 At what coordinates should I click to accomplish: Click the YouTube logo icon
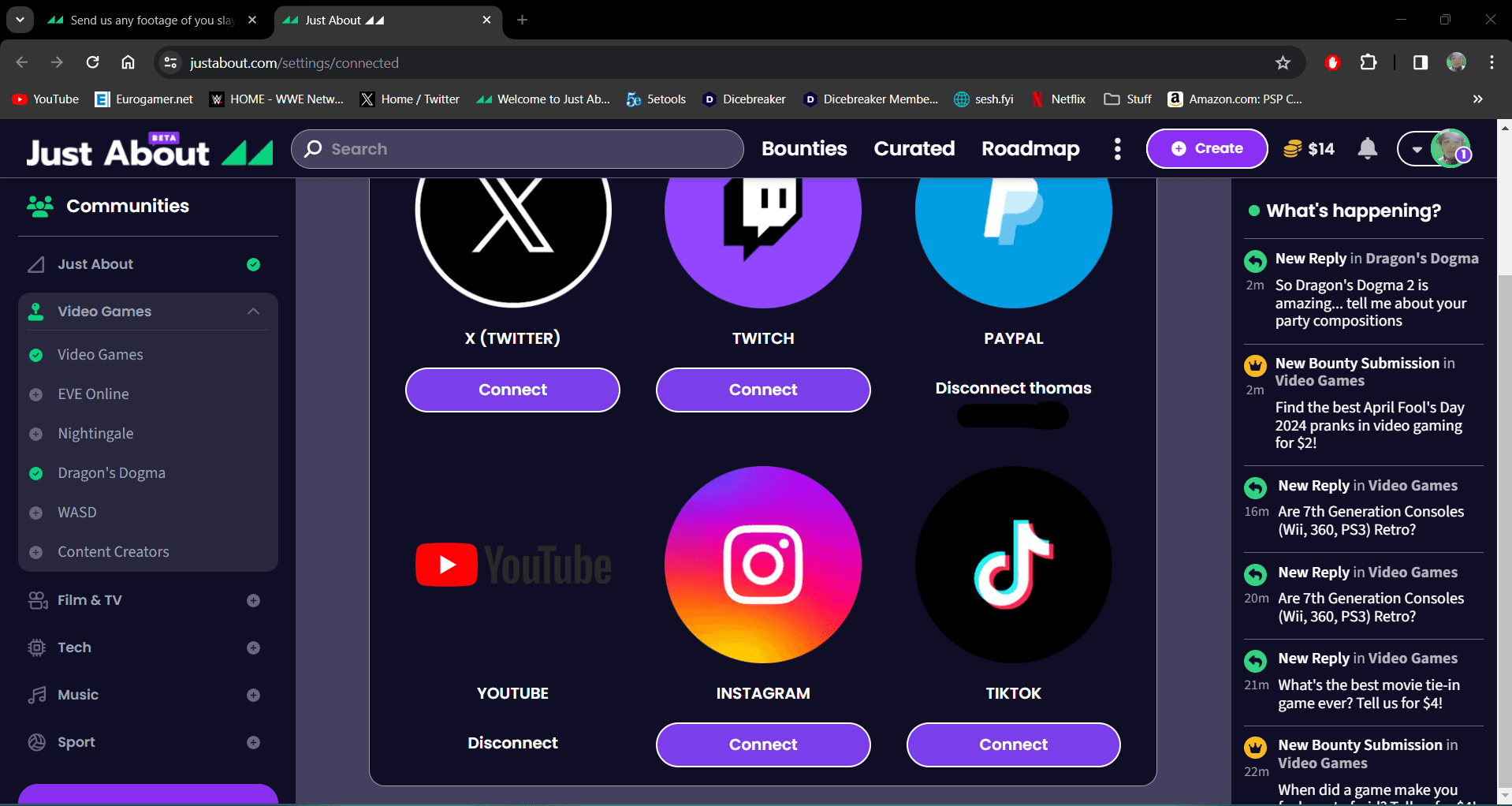tap(512, 565)
